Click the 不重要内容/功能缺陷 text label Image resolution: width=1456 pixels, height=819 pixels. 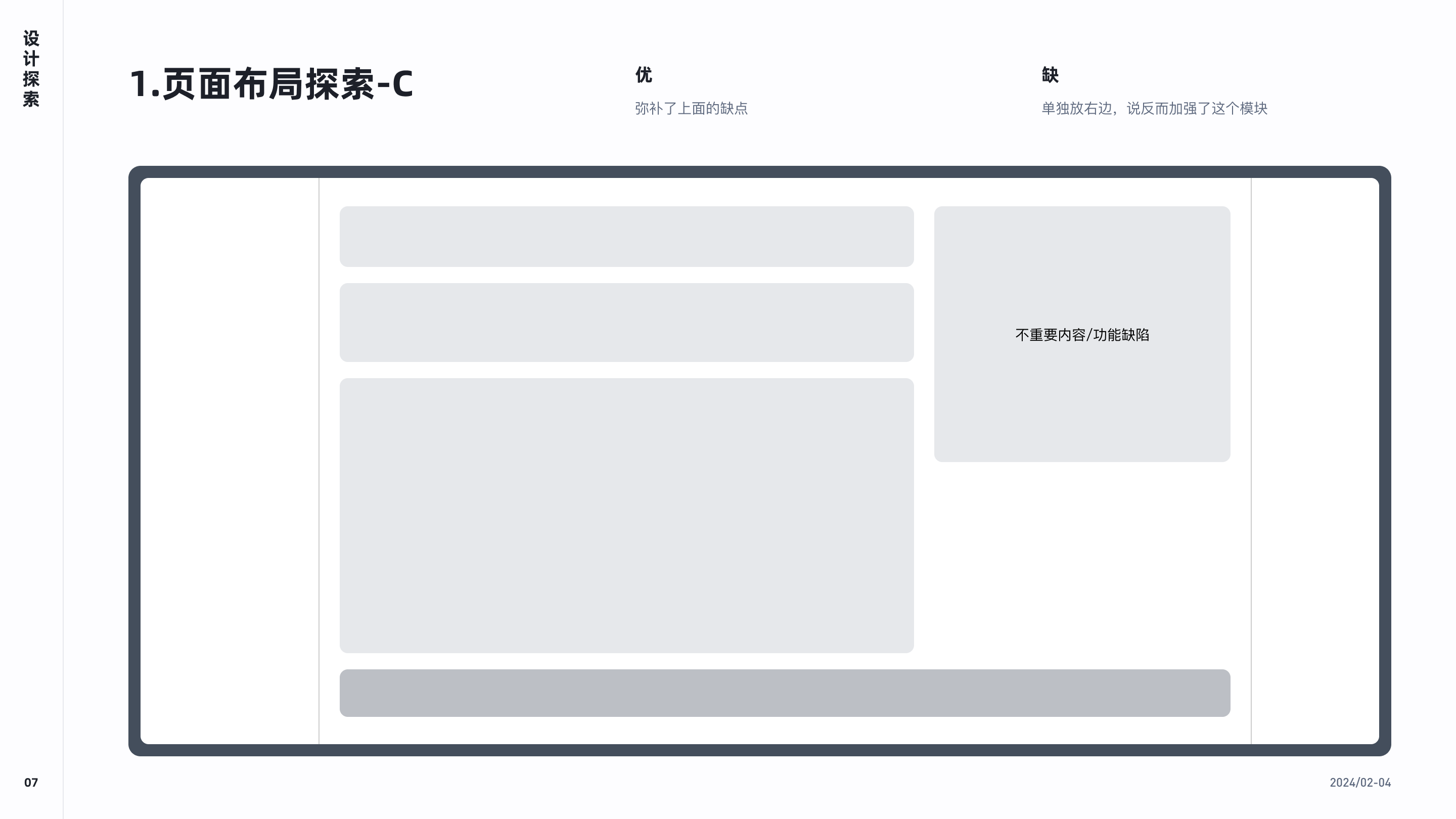pos(1082,335)
